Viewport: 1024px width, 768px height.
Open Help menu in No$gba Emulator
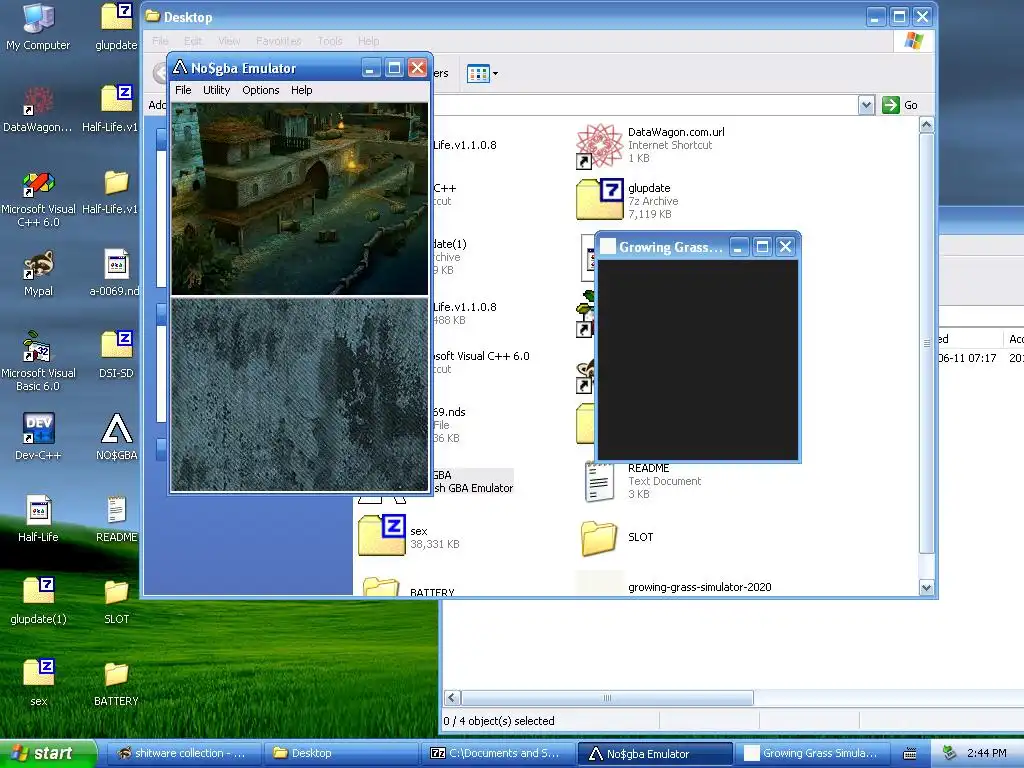click(x=301, y=90)
